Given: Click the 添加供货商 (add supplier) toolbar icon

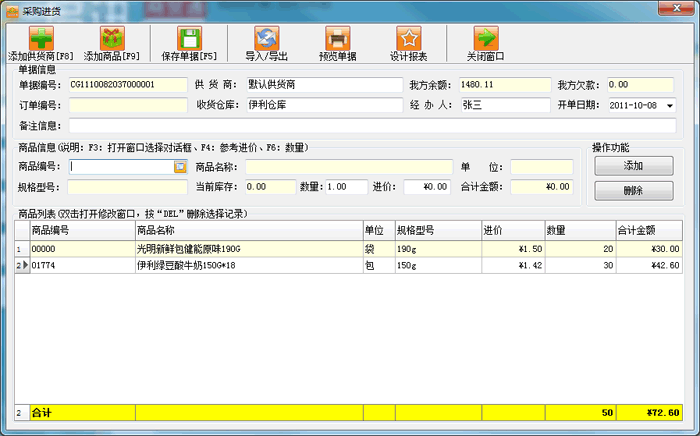Looking at the screenshot, I should click(41, 39).
